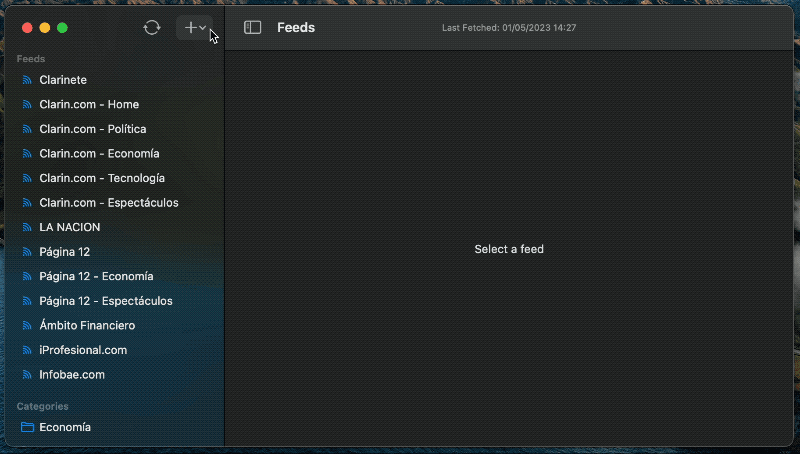Close the window with the red button
This screenshot has height=454, width=800.
(x=27, y=28)
